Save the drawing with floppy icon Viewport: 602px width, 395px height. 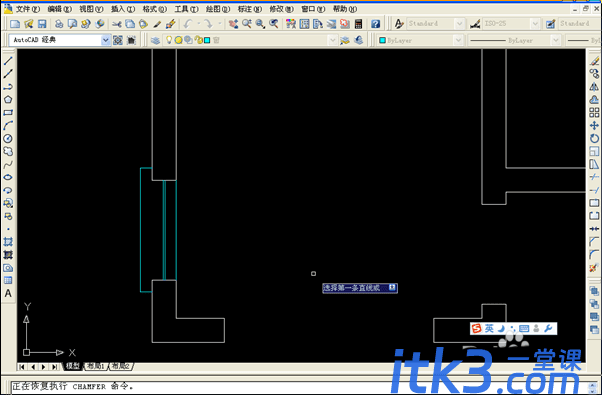(42, 24)
